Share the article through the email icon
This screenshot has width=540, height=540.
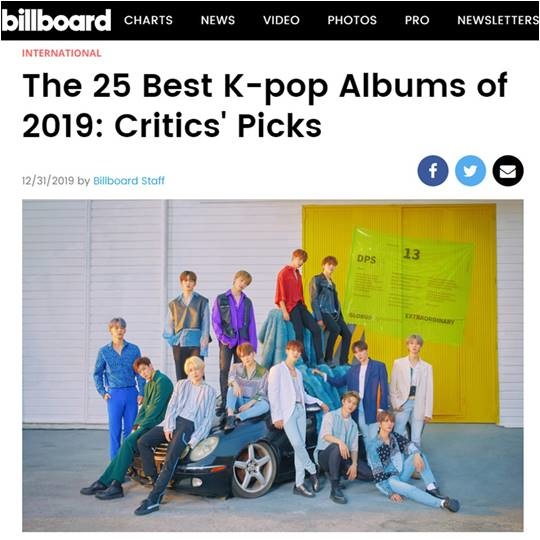pos(508,171)
